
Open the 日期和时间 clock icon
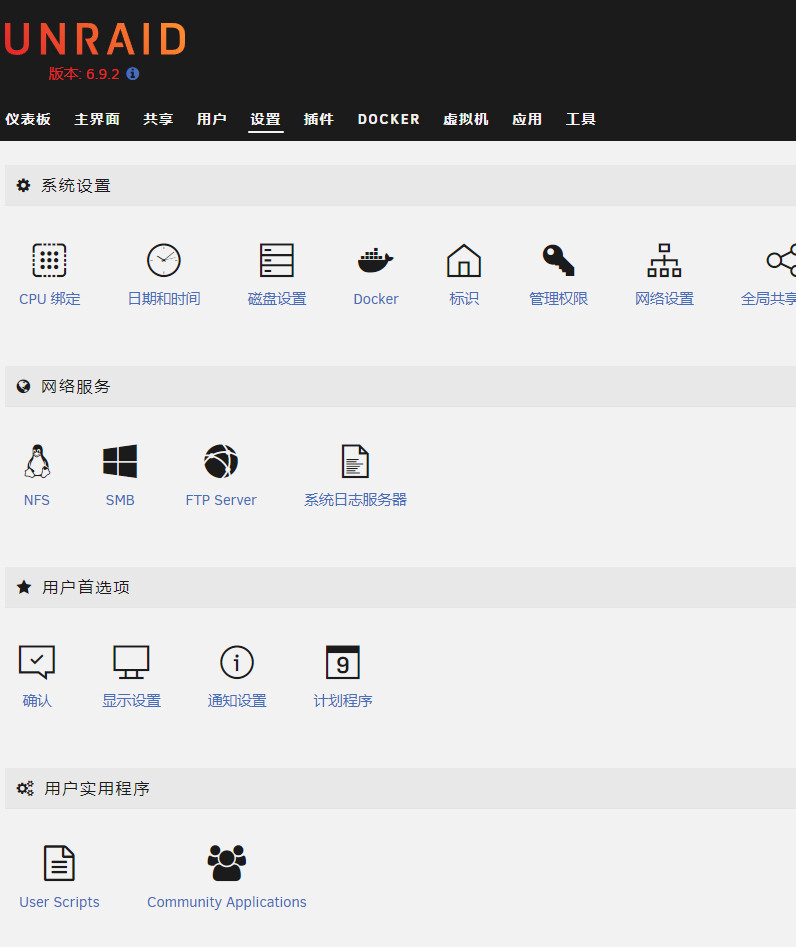click(164, 260)
